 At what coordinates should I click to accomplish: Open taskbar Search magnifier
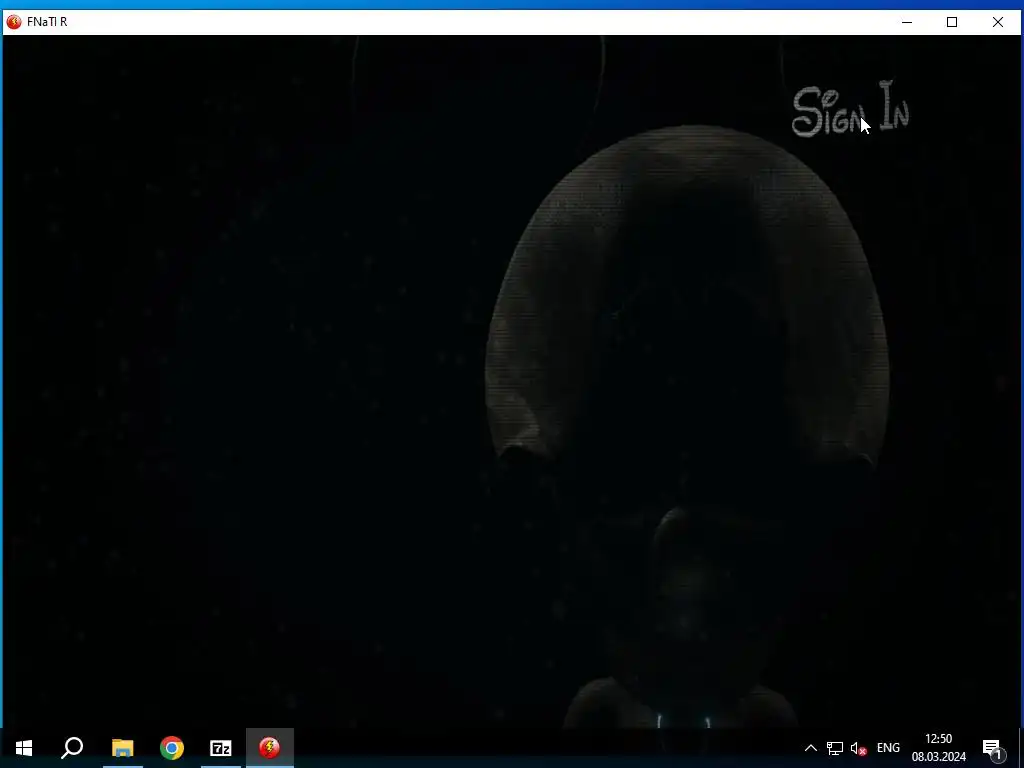tap(72, 748)
